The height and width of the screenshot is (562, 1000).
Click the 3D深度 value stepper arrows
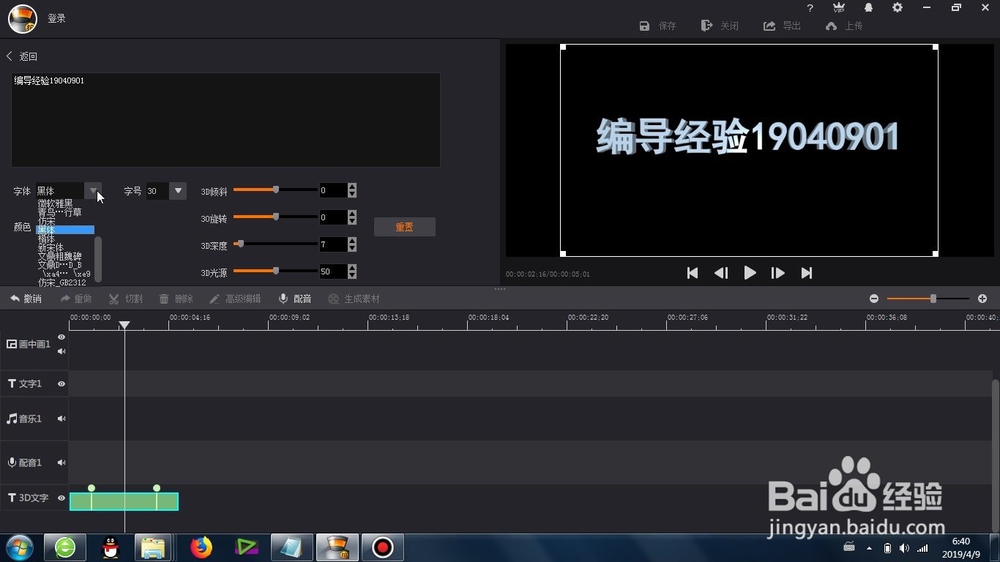click(352, 244)
